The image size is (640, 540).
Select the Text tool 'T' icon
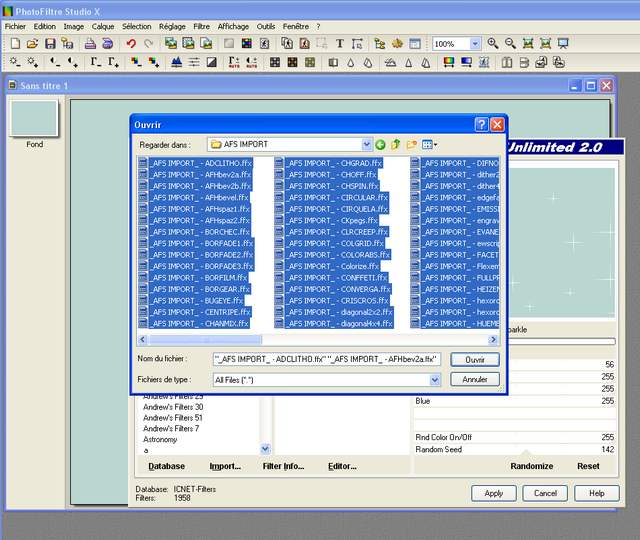[x=340, y=43]
